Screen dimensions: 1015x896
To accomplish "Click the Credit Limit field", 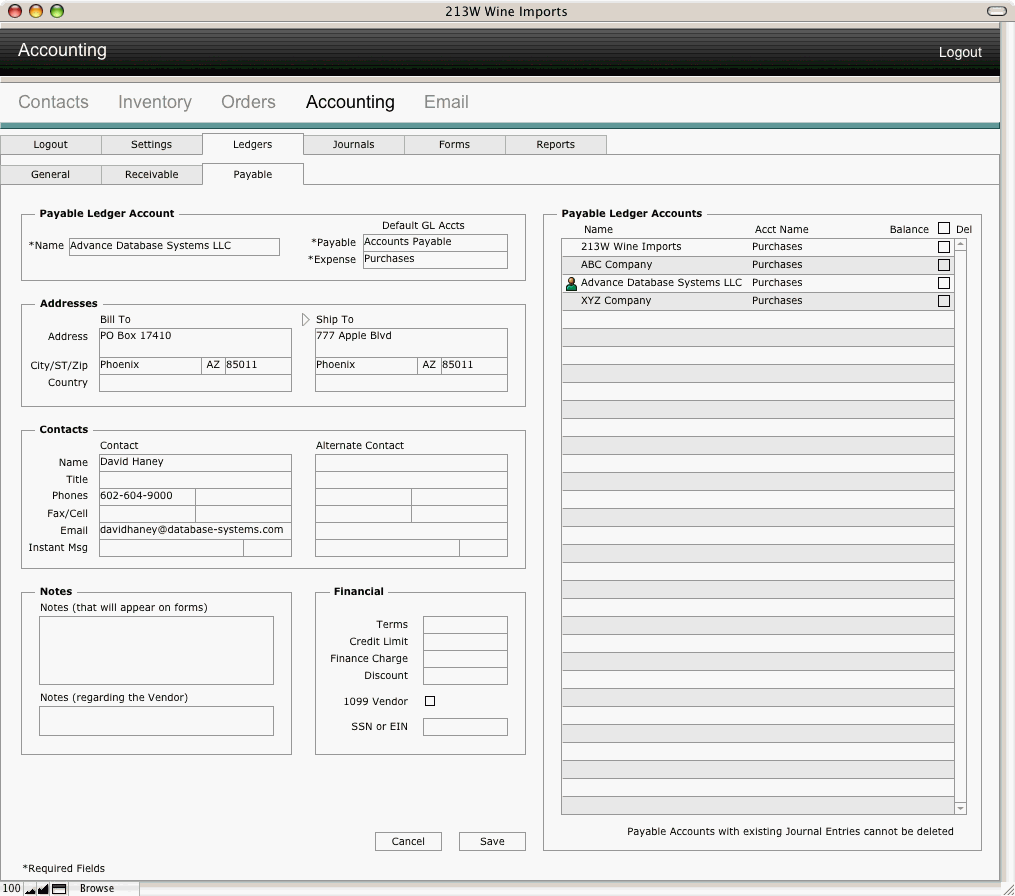I will pyautogui.click(x=465, y=642).
